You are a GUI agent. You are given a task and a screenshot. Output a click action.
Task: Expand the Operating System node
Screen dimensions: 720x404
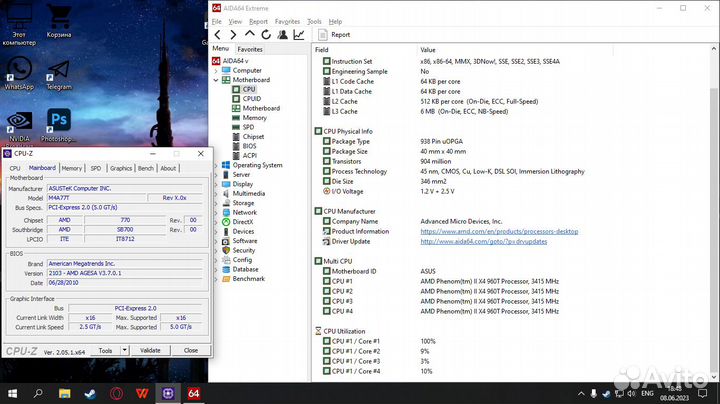pyautogui.click(x=216, y=165)
